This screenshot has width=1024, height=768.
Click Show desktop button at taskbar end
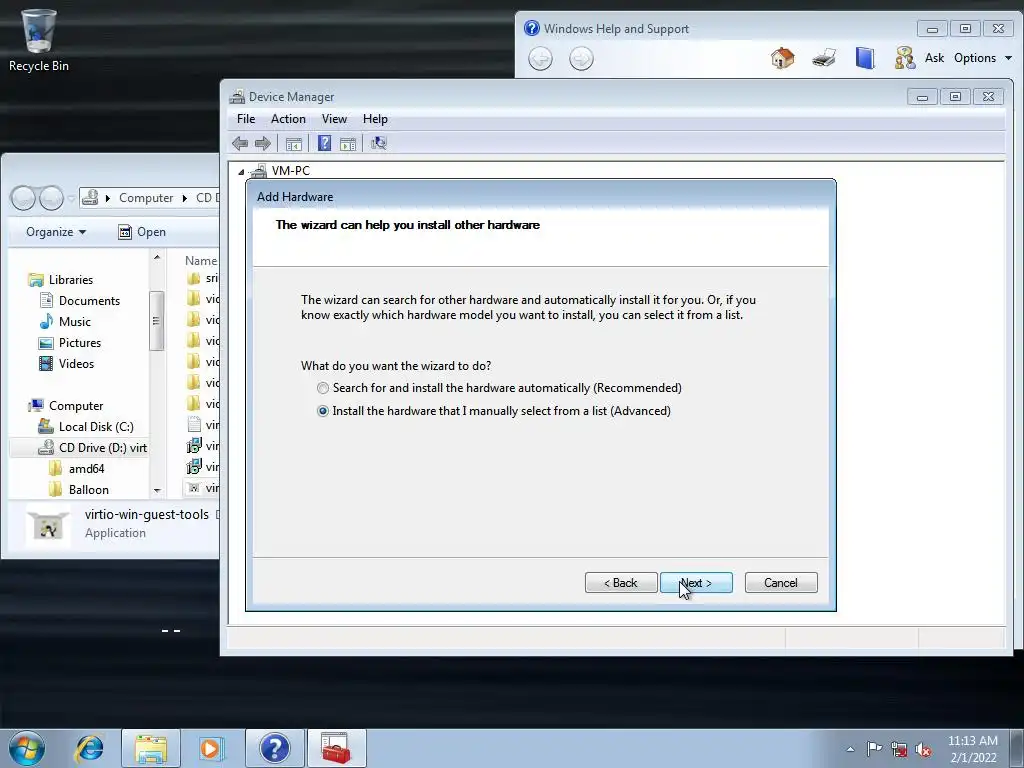1017,748
